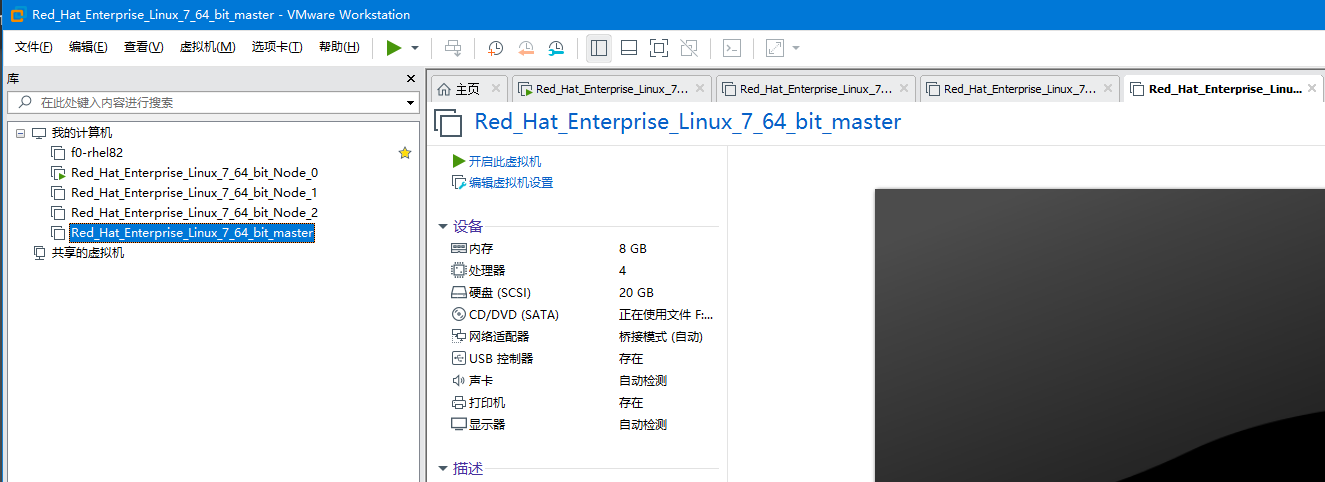The height and width of the screenshot is (482, 1325).
Task: Collapse the 设备 section
Action: [443, 226]
